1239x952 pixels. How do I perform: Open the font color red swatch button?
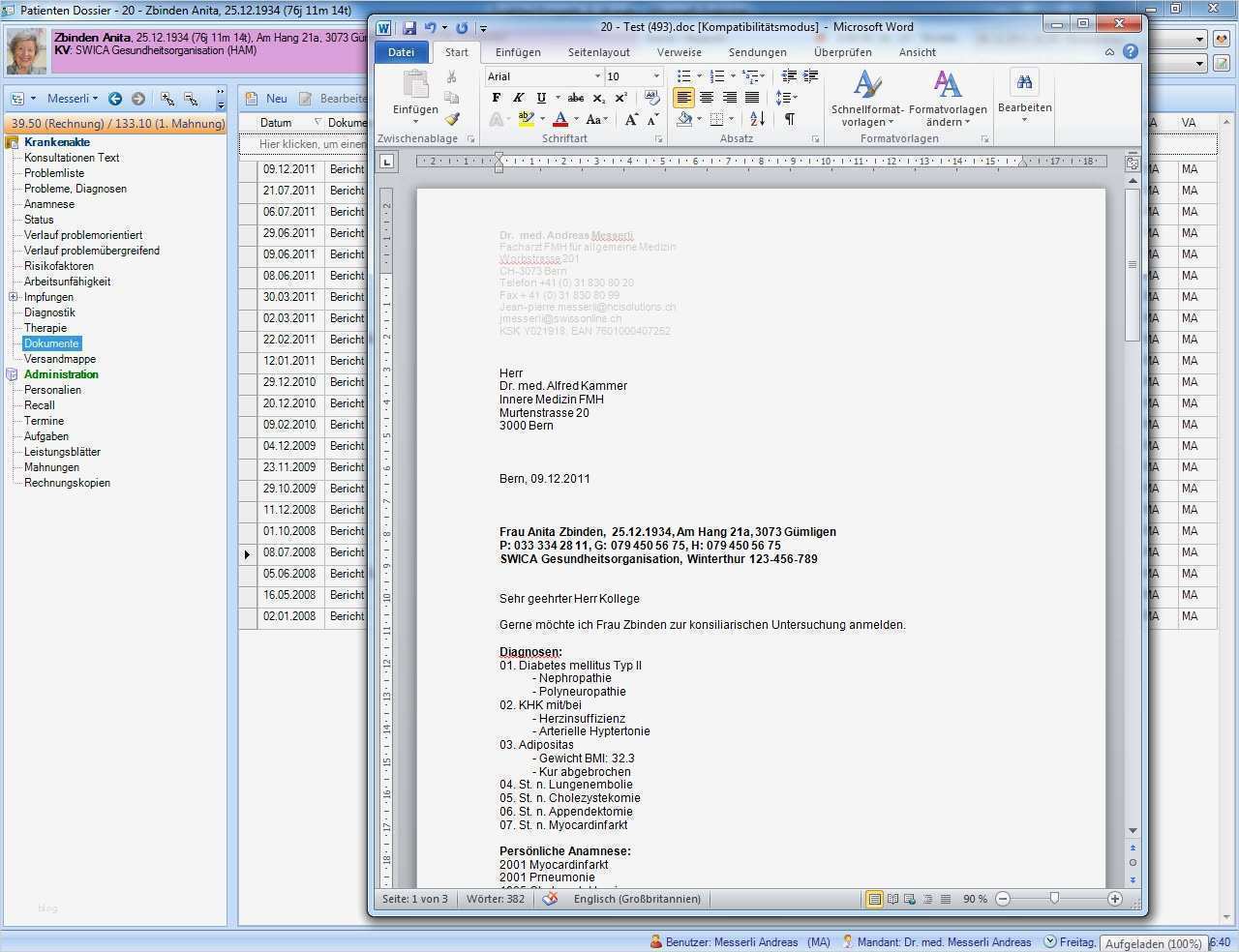pyautogui.click(x=559, y=120)
